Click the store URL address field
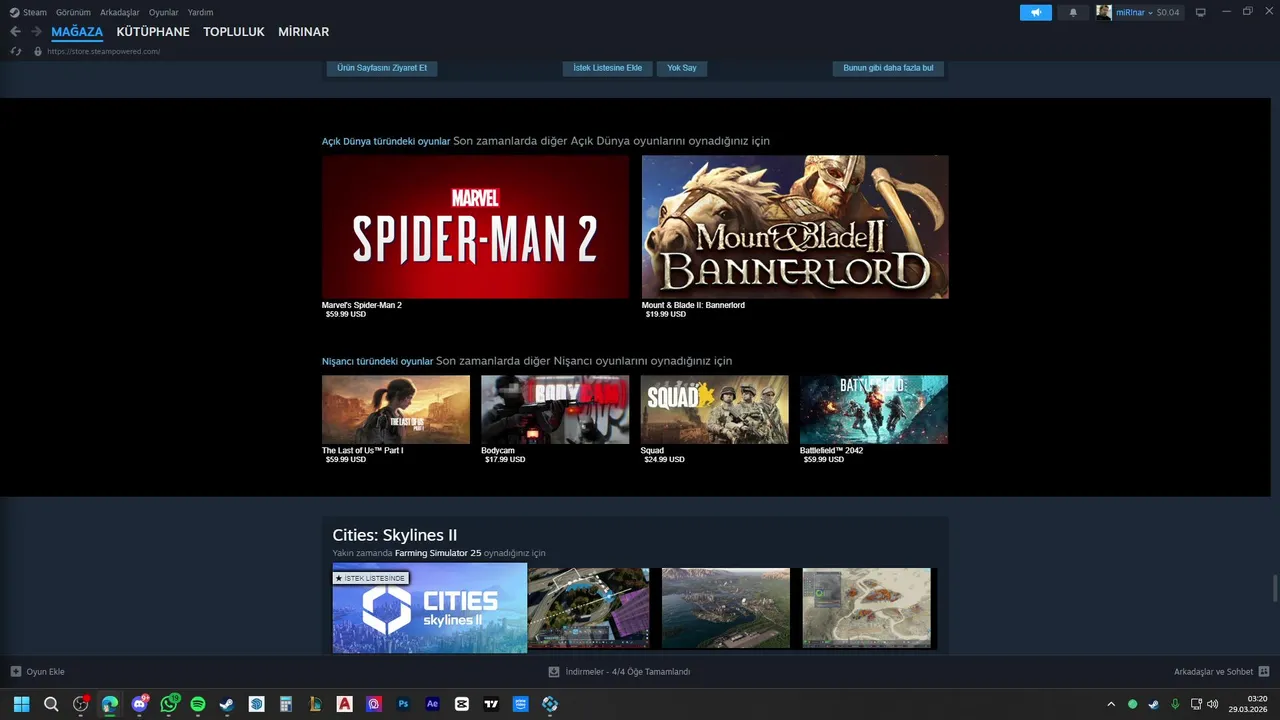The width and height of the screenshot is (1280, 720). (103, 51)
